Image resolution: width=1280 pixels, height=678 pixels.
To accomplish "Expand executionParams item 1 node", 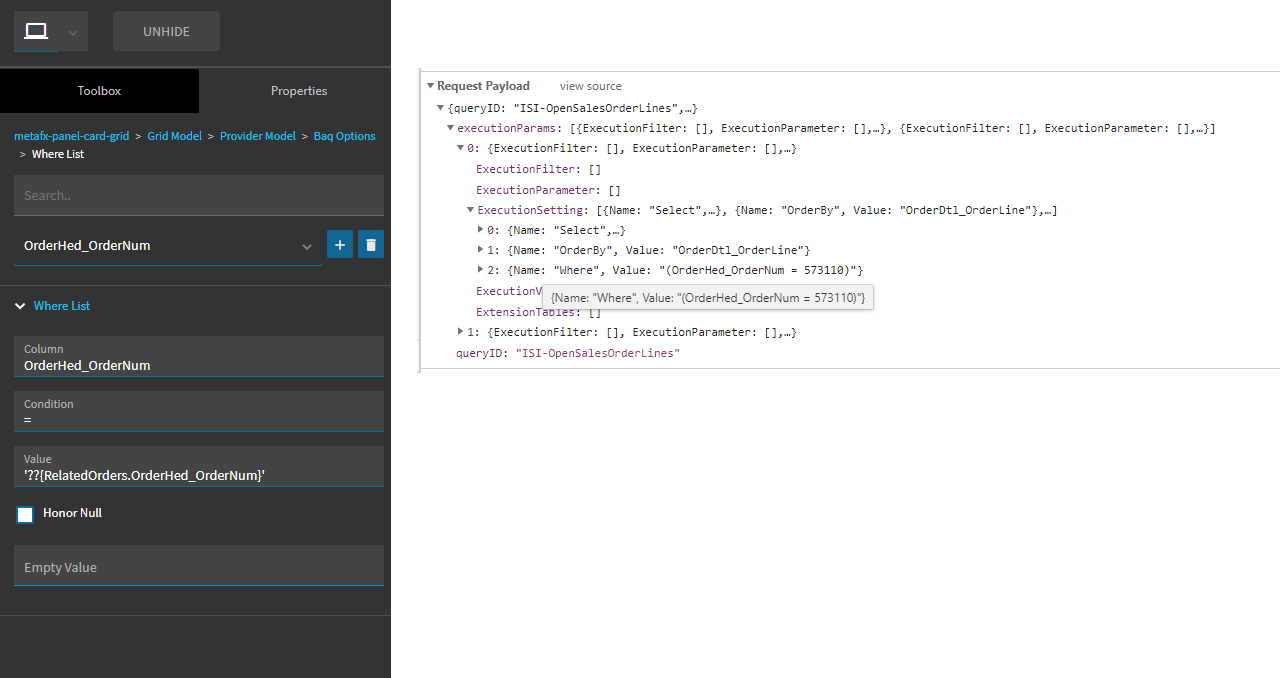I will [461, 331].
